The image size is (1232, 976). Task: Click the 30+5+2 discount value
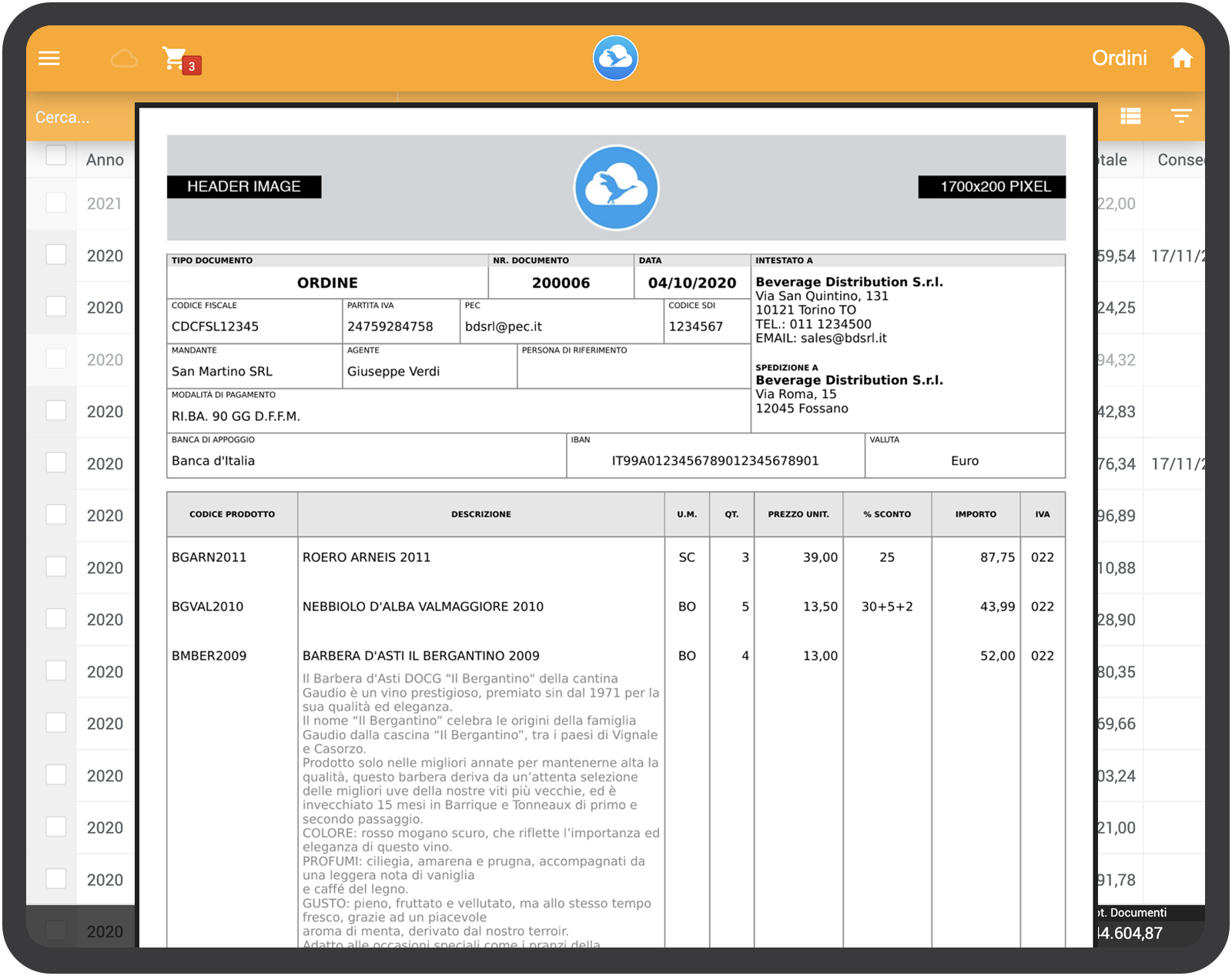pyautogui.click(x=887, y=607)
